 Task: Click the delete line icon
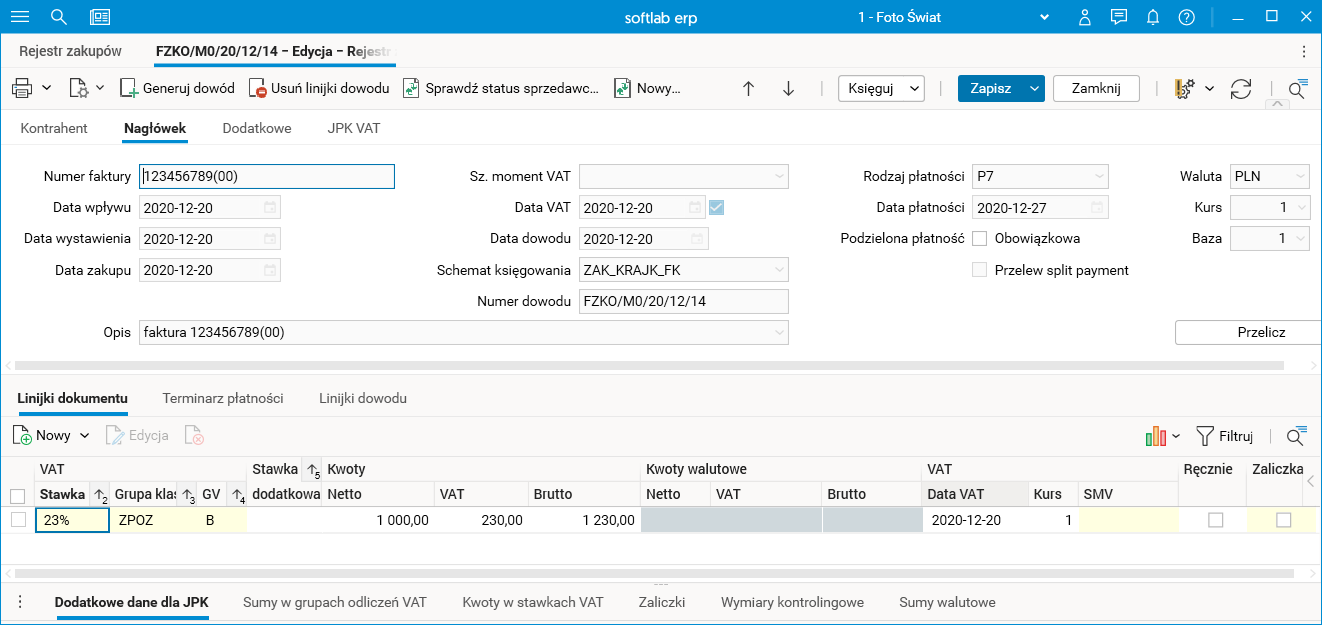pyautogui.click(x=194, y=436)
